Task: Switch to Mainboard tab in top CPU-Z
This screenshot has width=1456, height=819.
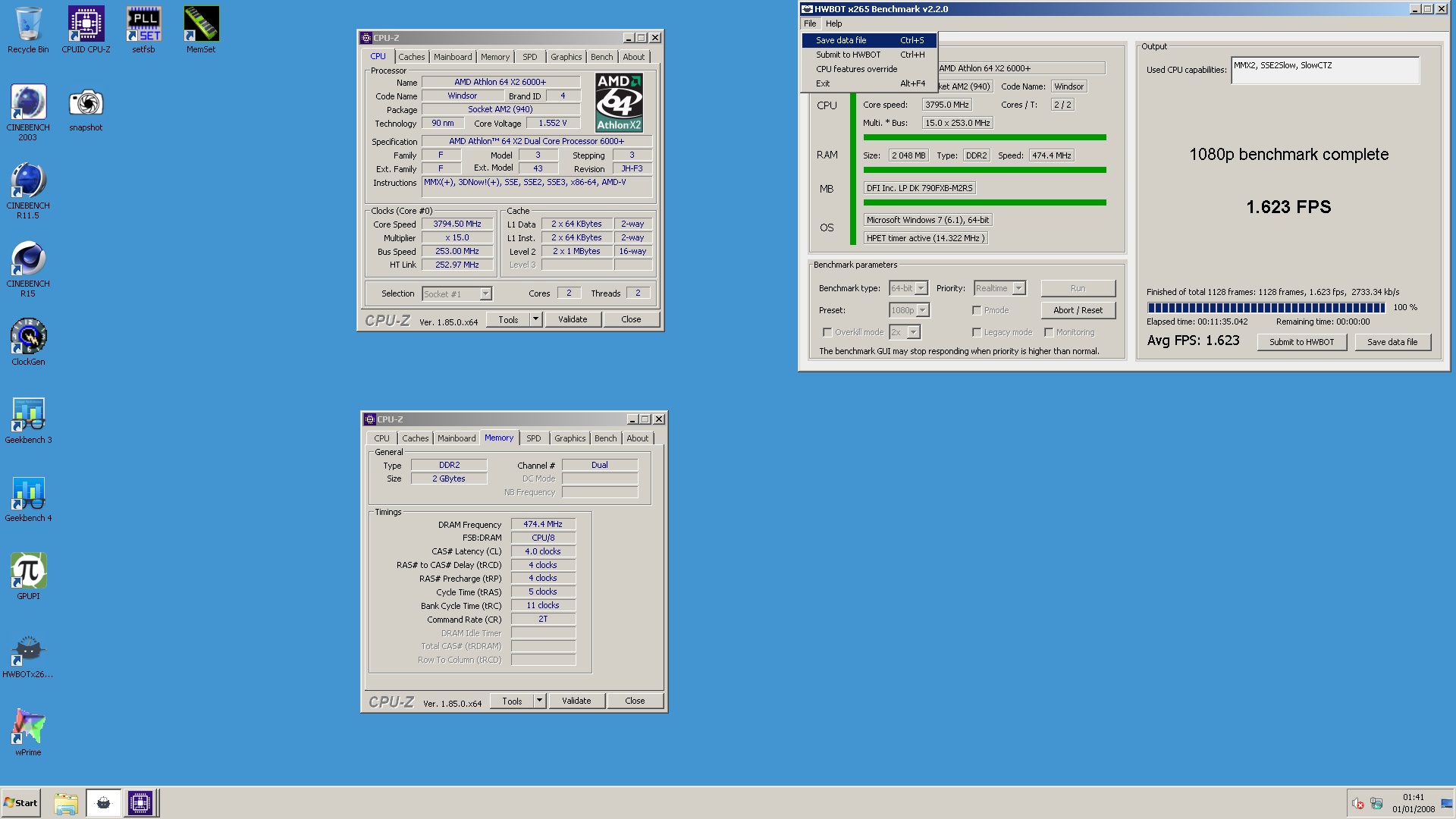Action: [x=453, y=57]
